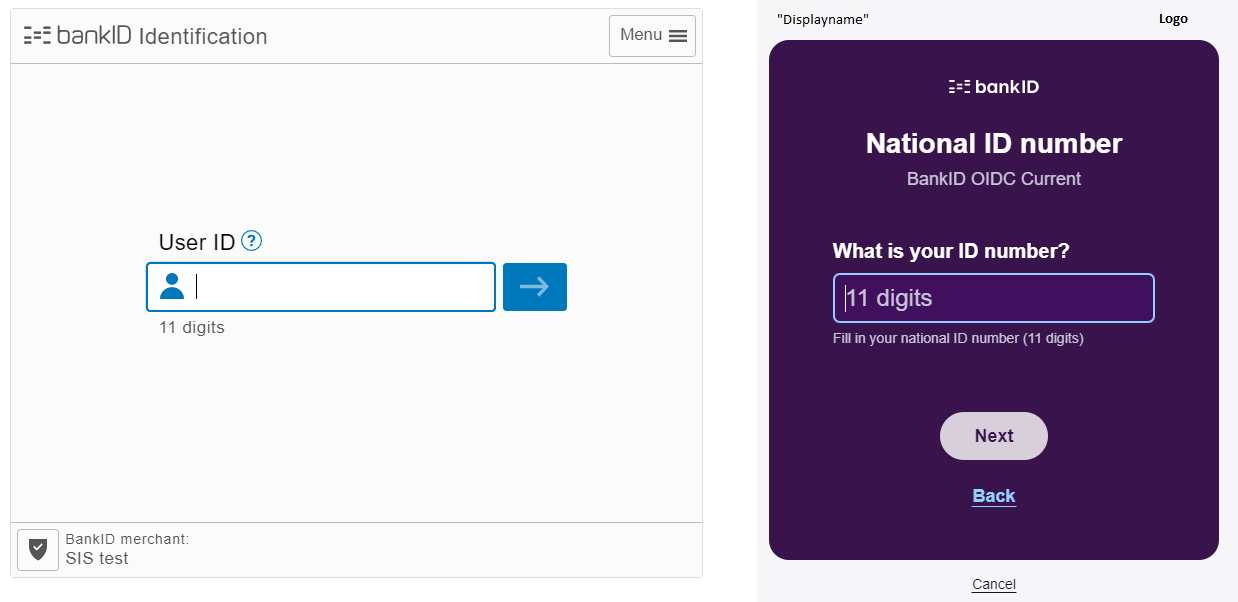Screen dimensions: 1238x602
Task: Click the person icon in User ID field
Action: pos(172,286)
